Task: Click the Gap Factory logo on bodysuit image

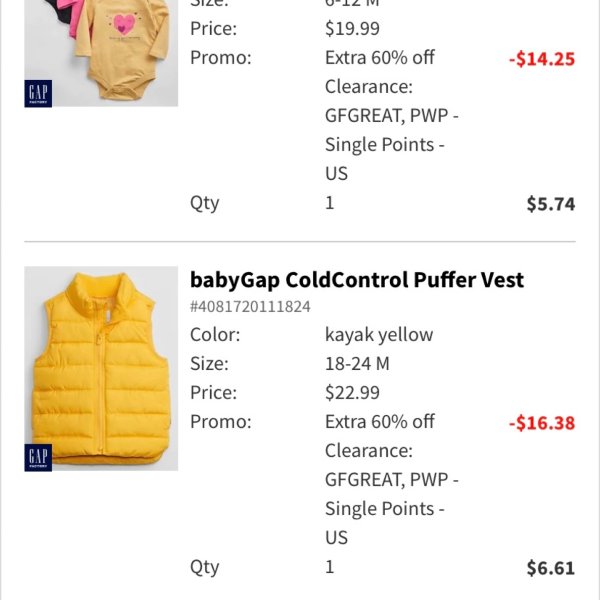Action: (38, 93)
